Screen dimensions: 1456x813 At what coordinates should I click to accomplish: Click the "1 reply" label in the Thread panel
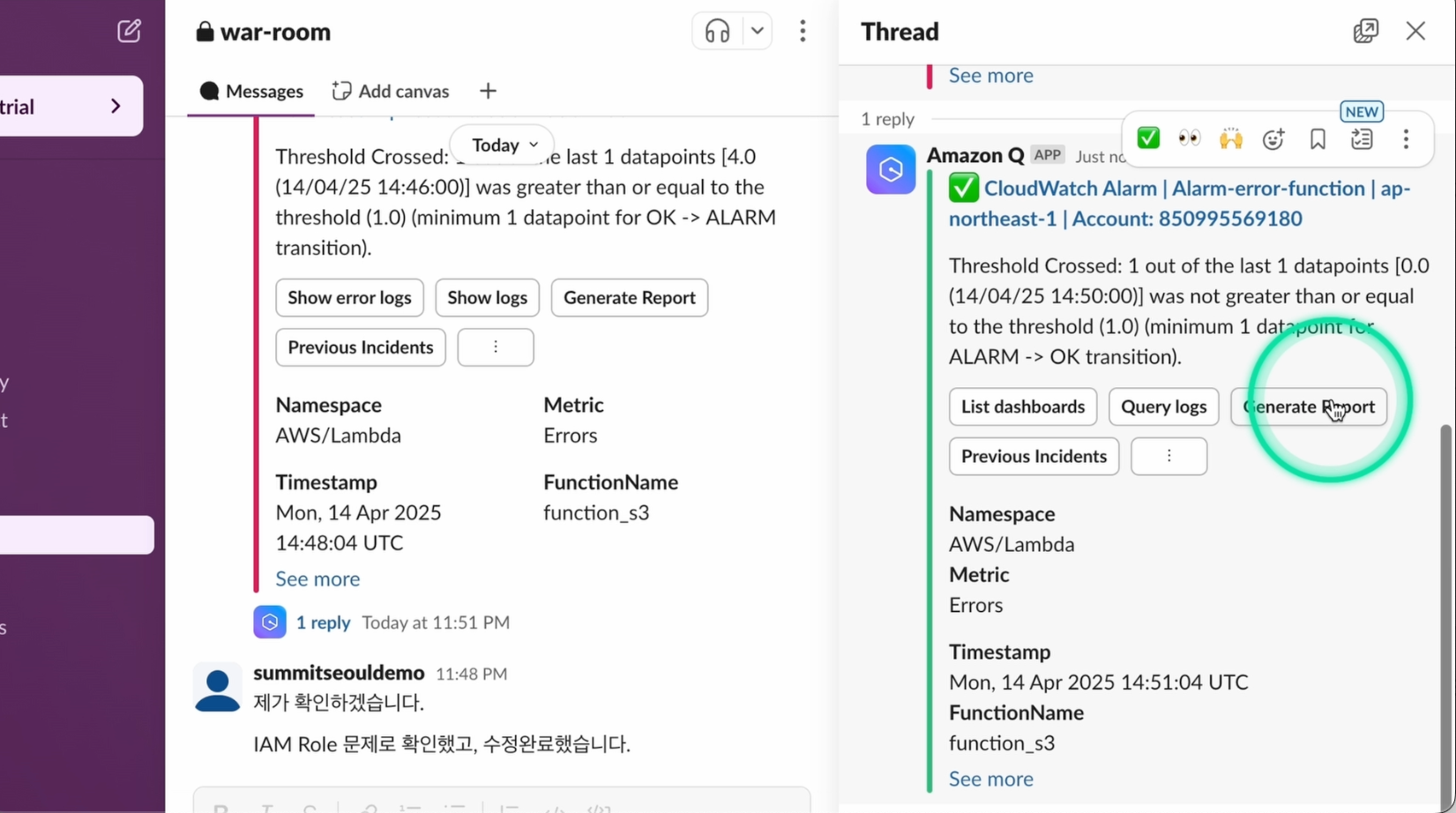[887, 119]
